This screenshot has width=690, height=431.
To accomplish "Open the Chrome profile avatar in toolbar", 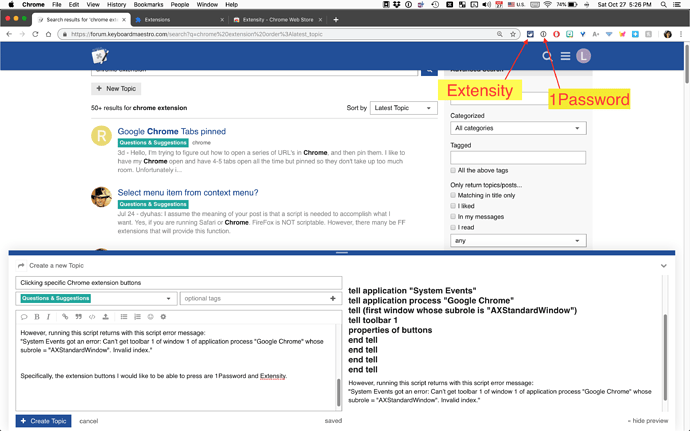I will [x=668, y=34].
